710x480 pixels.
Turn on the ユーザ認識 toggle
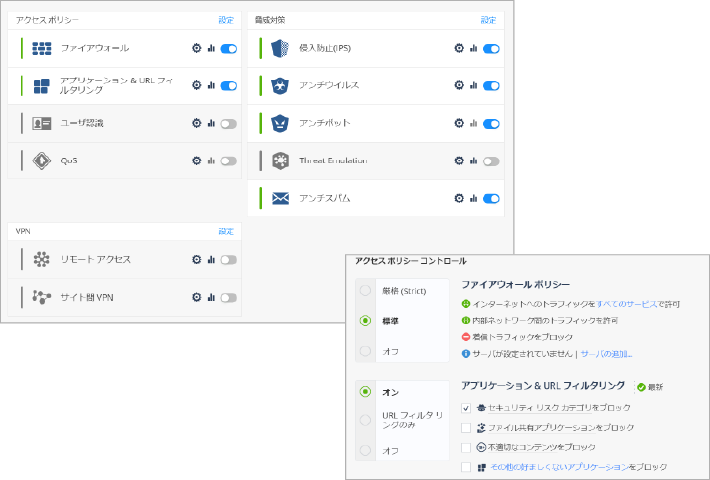tap(228, 123)
